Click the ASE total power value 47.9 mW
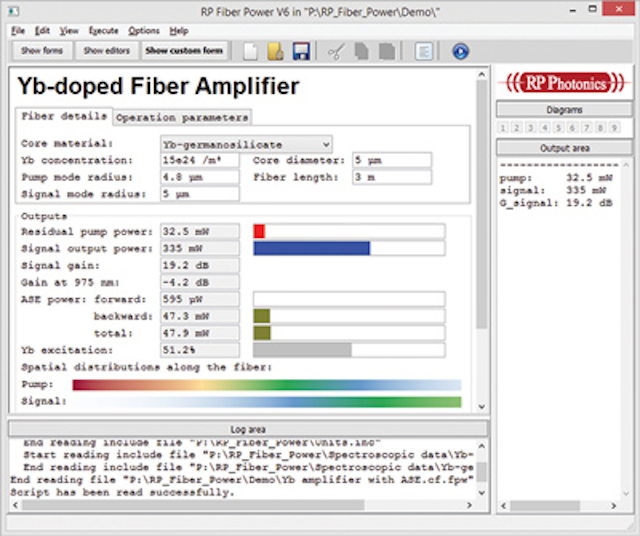The image size is (640, 536). coord(200,333)
